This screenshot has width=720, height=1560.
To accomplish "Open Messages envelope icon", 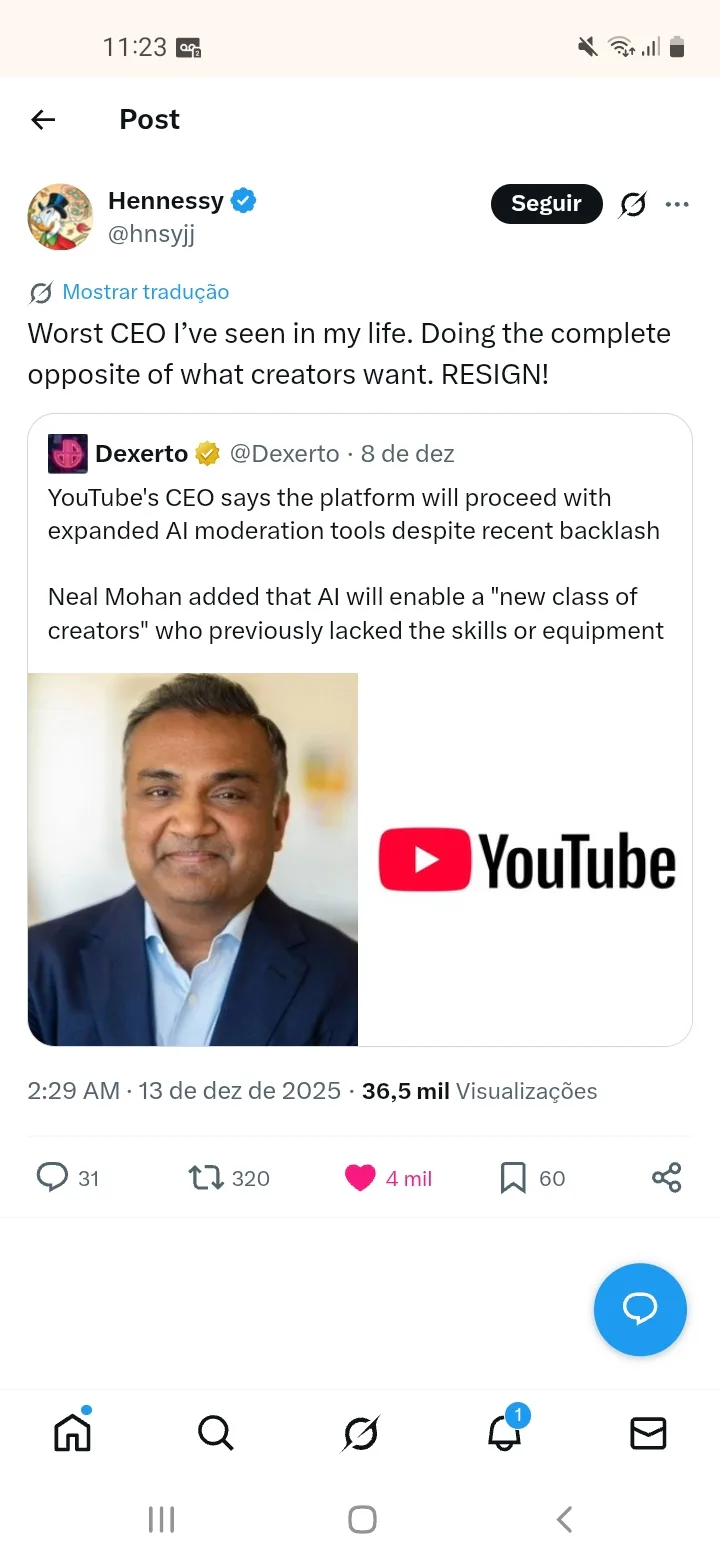I will [648, 1434].
